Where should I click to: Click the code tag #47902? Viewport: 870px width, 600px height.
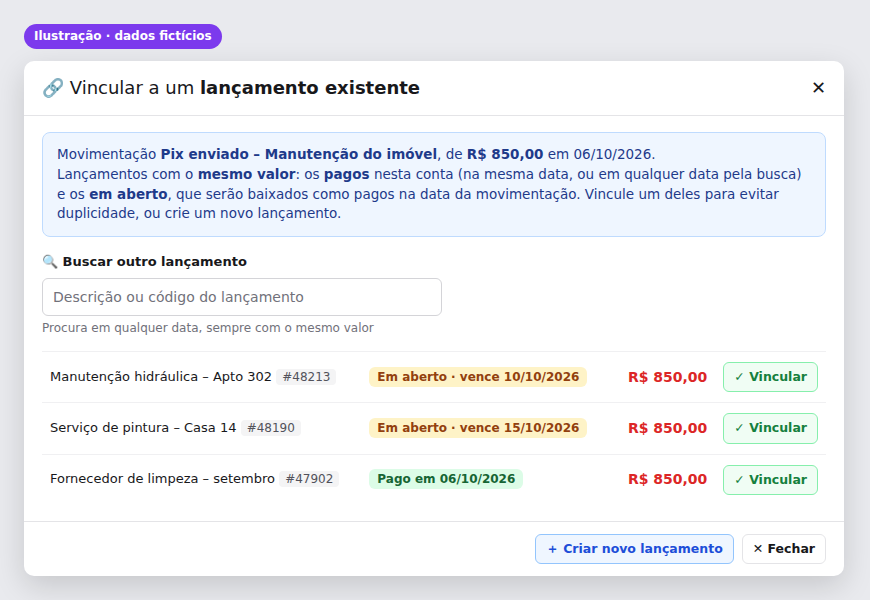[309, 479]
